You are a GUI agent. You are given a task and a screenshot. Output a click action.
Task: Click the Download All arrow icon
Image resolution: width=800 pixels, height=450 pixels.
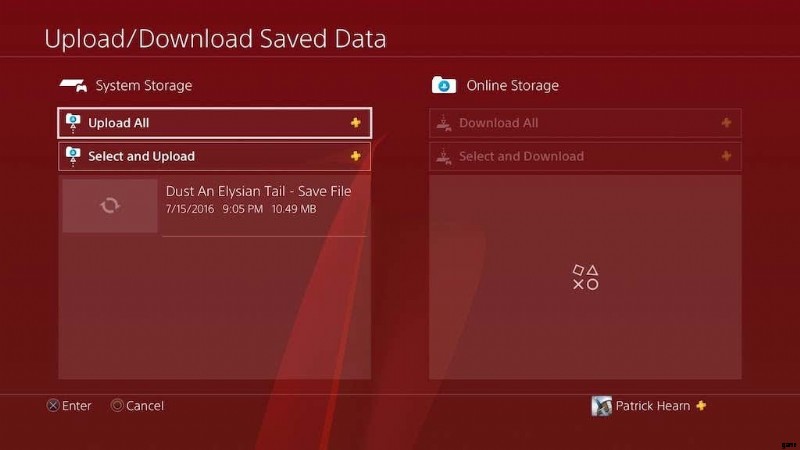tap(444, 123)
